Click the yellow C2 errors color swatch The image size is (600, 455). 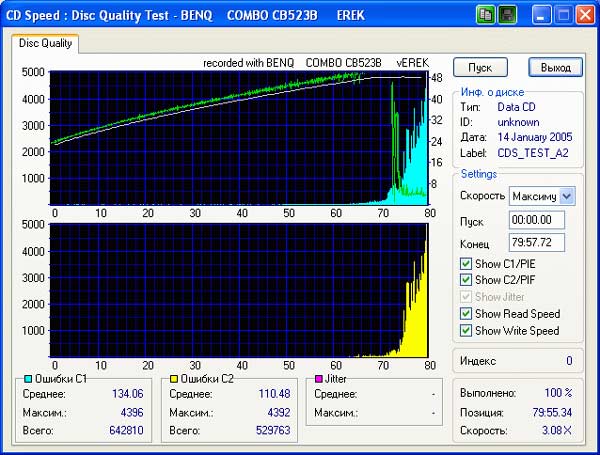coord(173,380)
